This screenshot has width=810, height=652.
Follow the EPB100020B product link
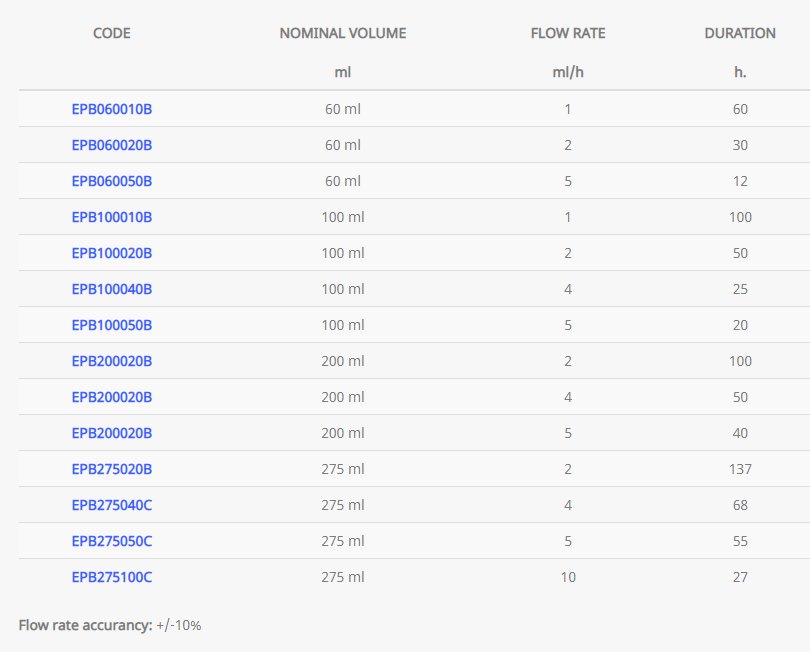[111, 253]
